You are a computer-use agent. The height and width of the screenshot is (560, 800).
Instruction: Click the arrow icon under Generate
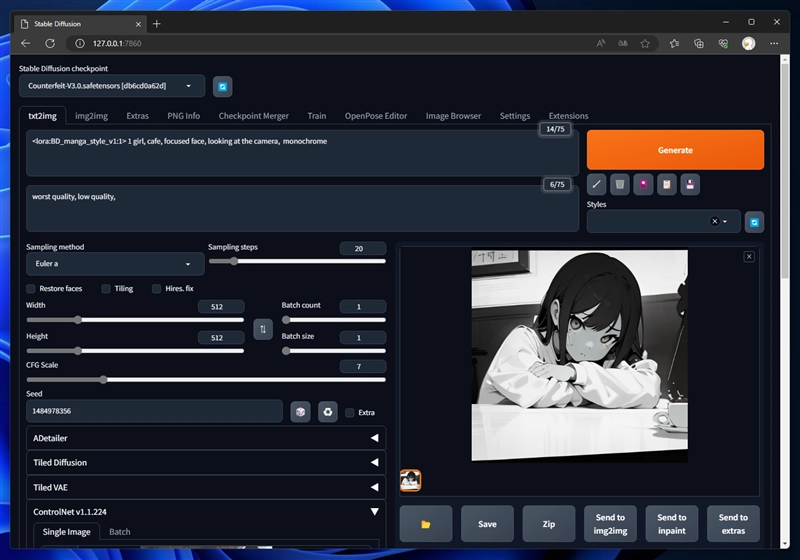596,185
